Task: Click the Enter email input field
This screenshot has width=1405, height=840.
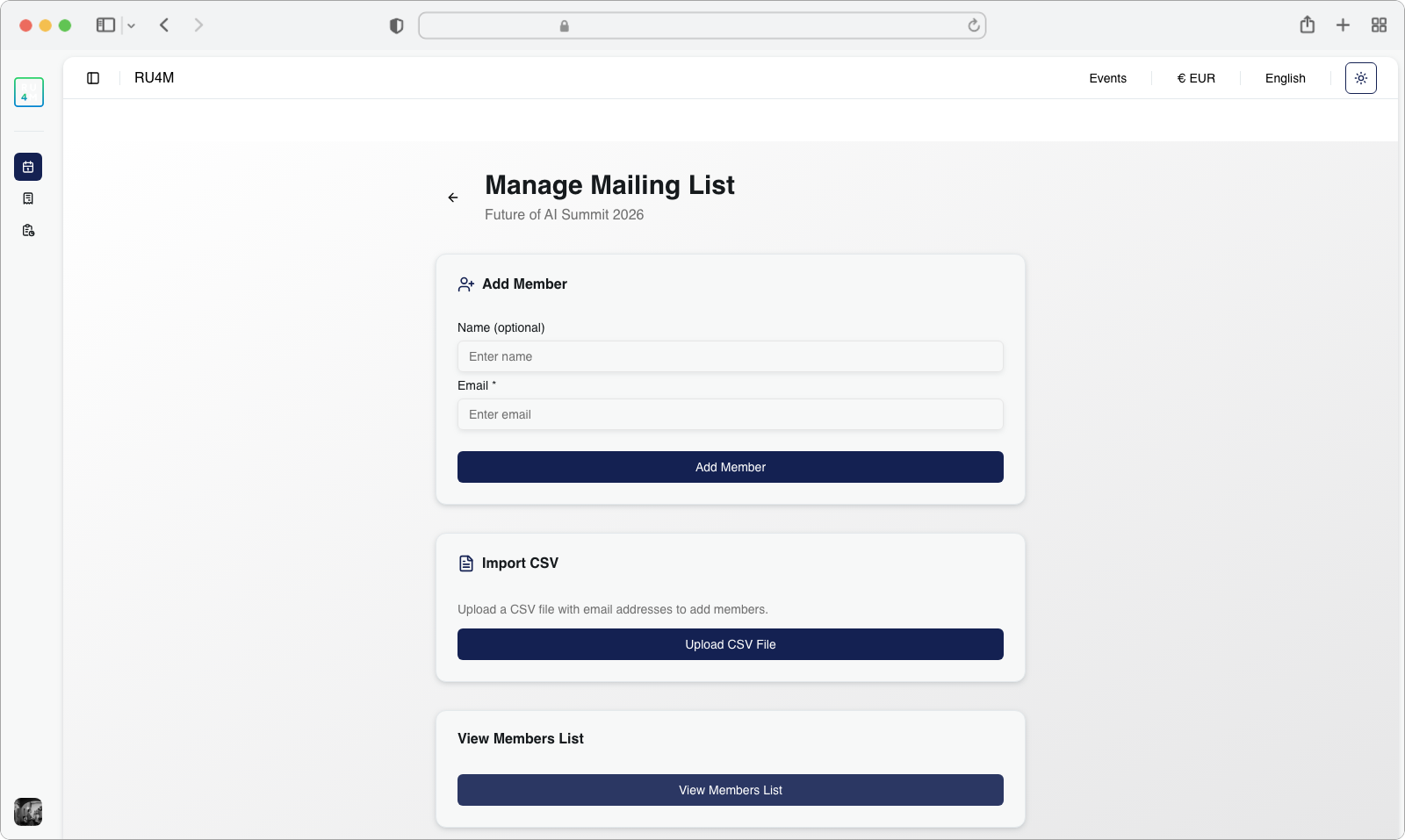Action: 730,414
